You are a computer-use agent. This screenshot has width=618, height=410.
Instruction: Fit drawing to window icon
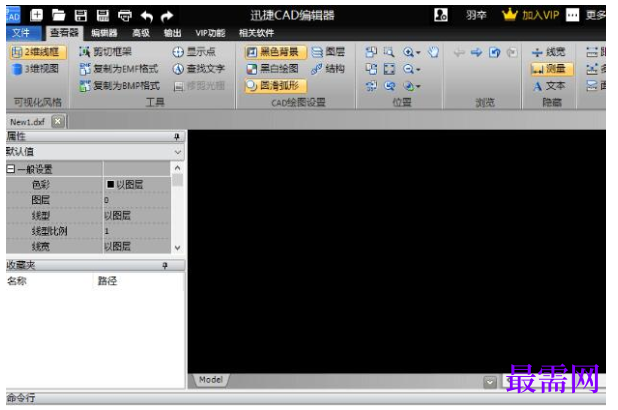pyautogui.click(x=389, y=69)
